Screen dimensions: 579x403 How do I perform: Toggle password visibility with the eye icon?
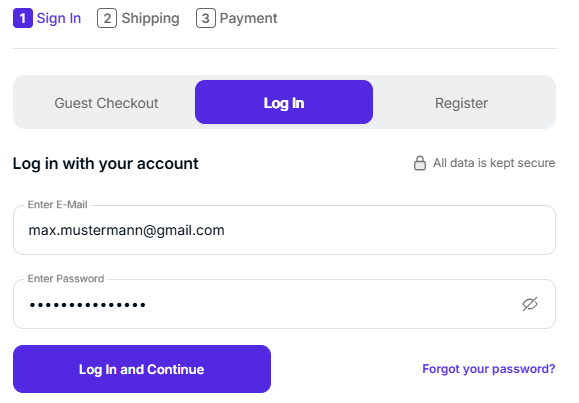click(x=530, y=304)
